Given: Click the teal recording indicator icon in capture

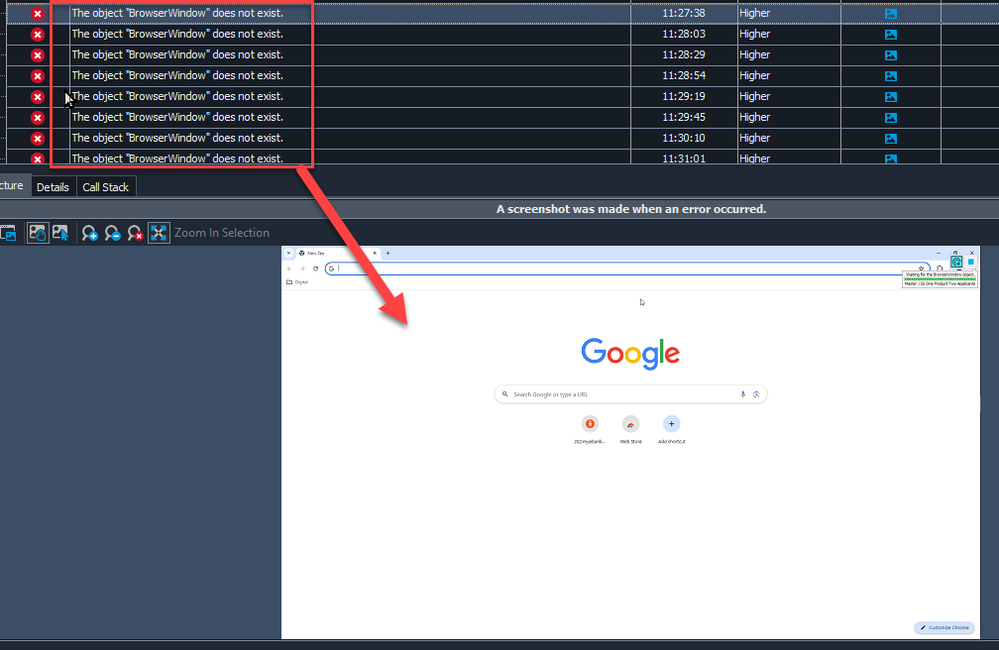Looking at the screenshot, I should click(x=956, y=262).
